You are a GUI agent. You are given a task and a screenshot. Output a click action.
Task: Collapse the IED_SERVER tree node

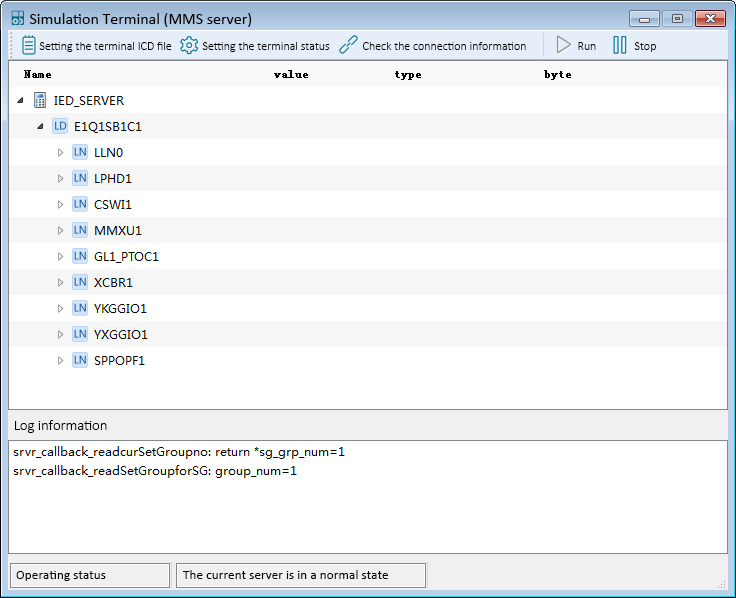tap(21, 101)
